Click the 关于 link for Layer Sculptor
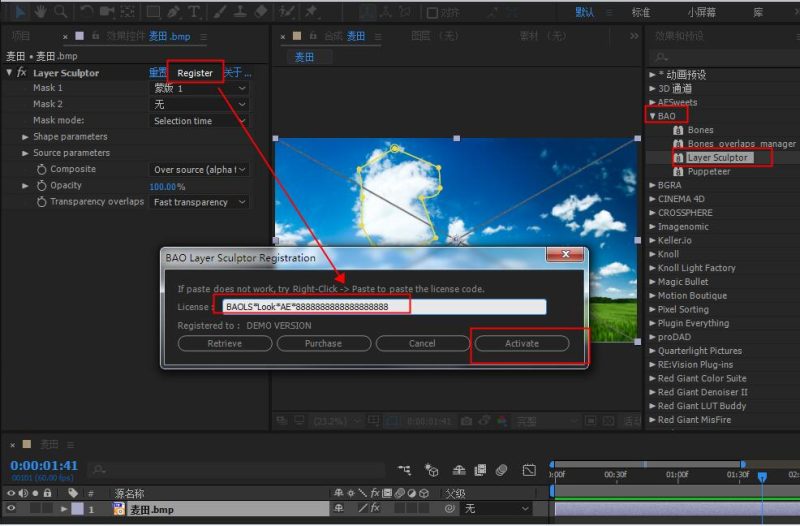 click(238, 73)
